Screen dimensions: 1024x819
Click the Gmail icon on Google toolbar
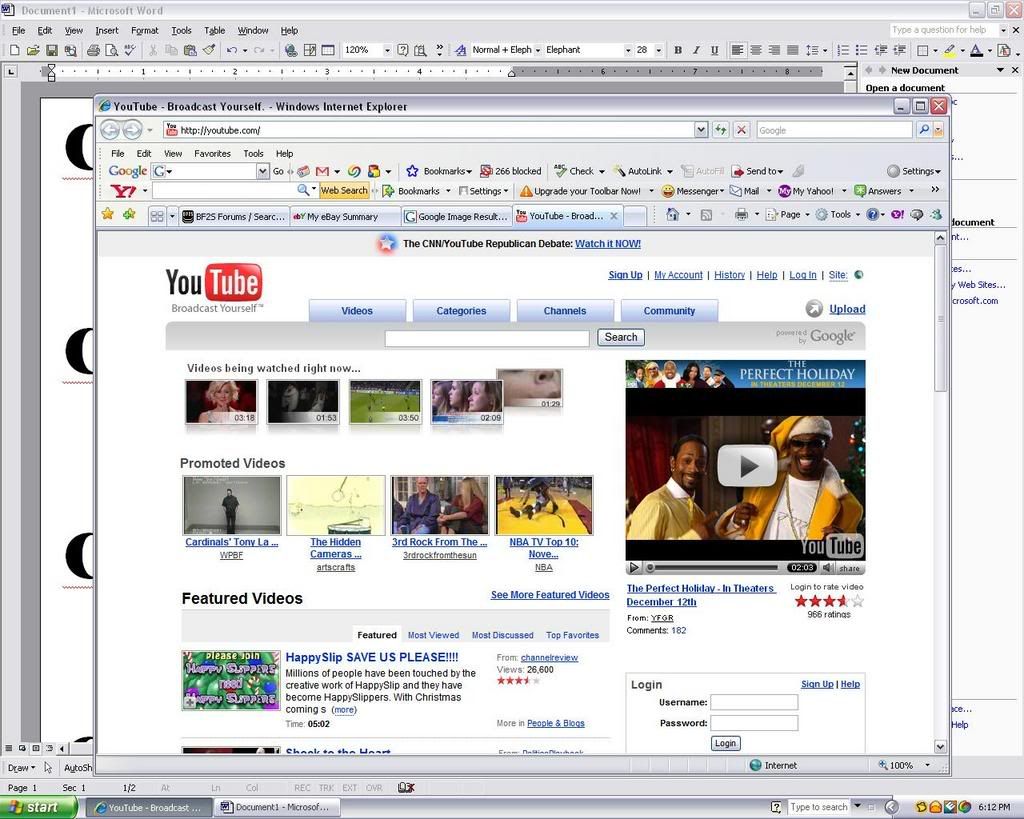click(x=322, y=171)
